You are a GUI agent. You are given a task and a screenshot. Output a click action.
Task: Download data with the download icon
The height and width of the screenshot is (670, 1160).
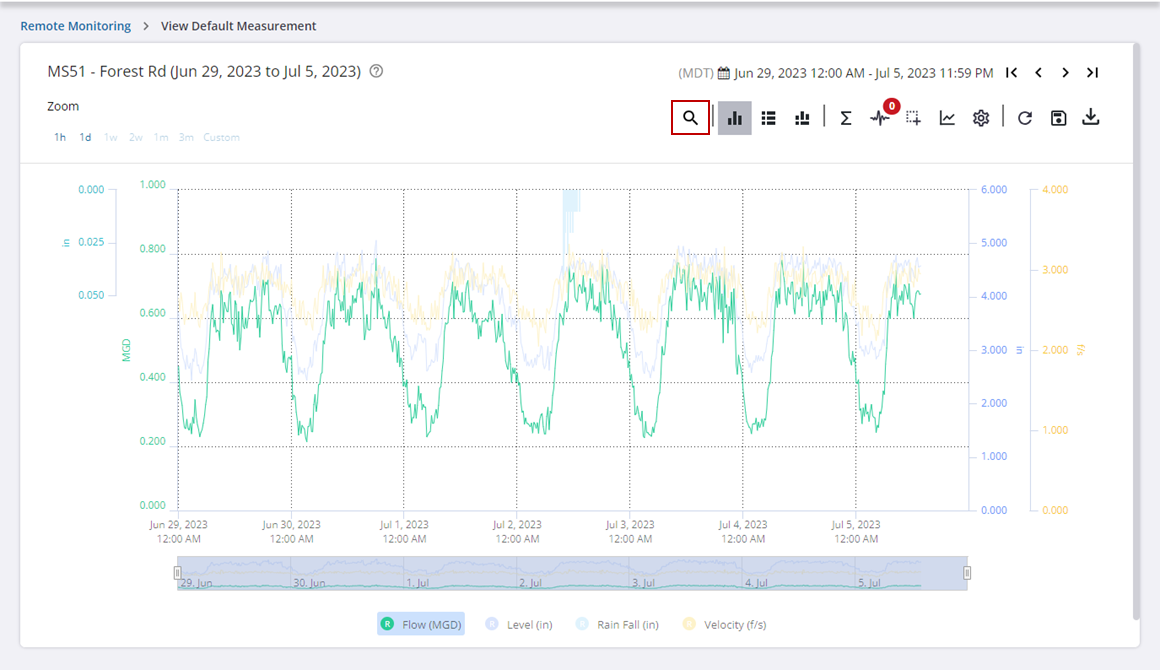pos(1090,118)
